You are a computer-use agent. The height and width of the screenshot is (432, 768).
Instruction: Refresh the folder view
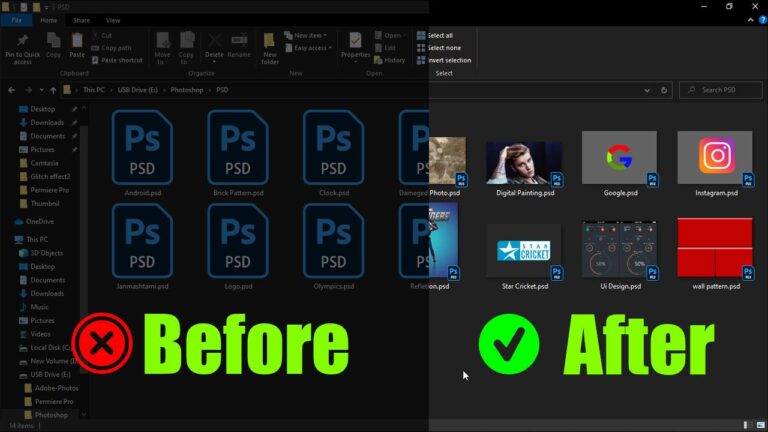pyautogui.click(x=664, y=90)
